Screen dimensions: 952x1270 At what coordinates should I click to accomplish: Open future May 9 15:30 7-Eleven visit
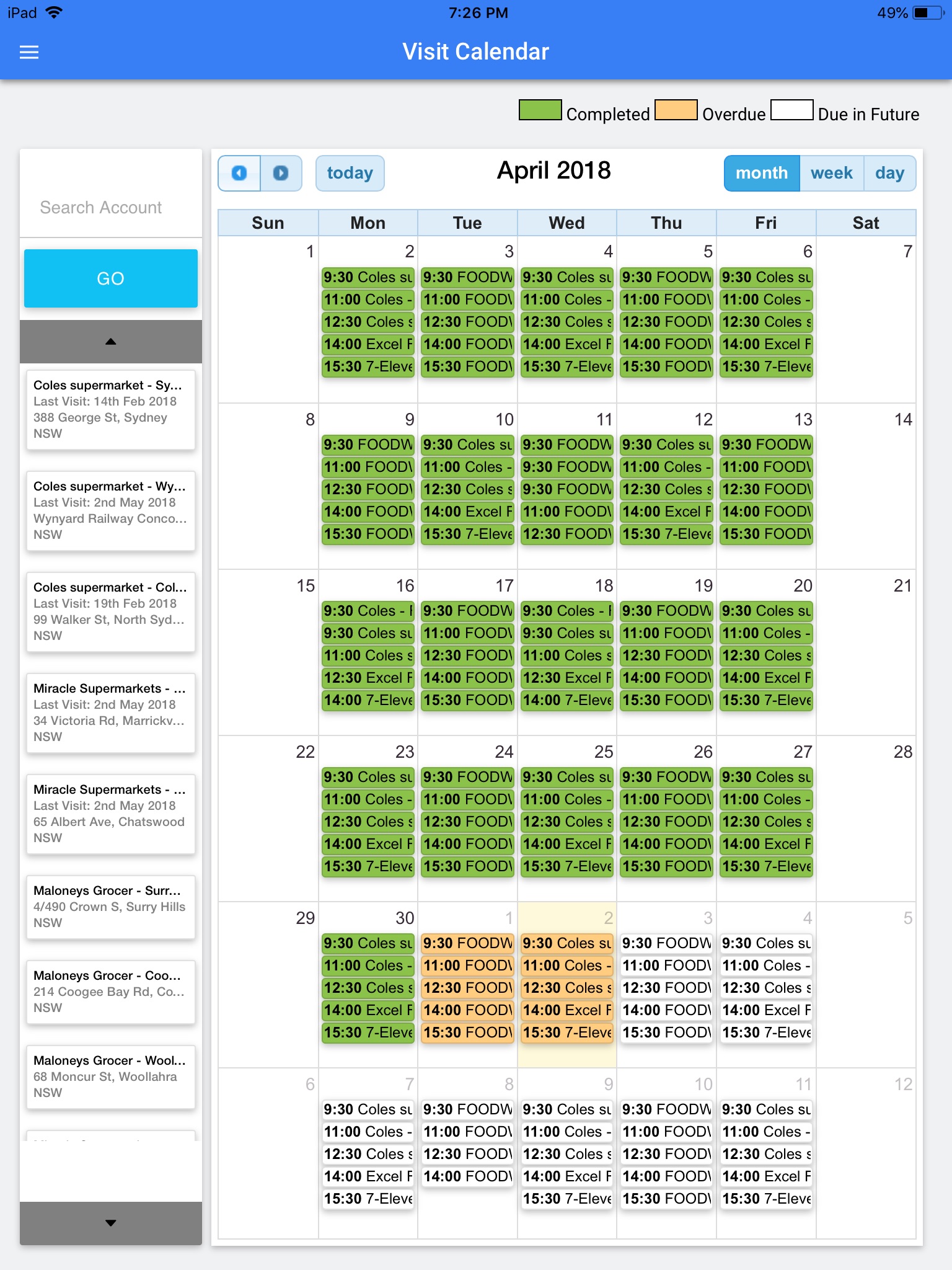[x=567, y=1199]
